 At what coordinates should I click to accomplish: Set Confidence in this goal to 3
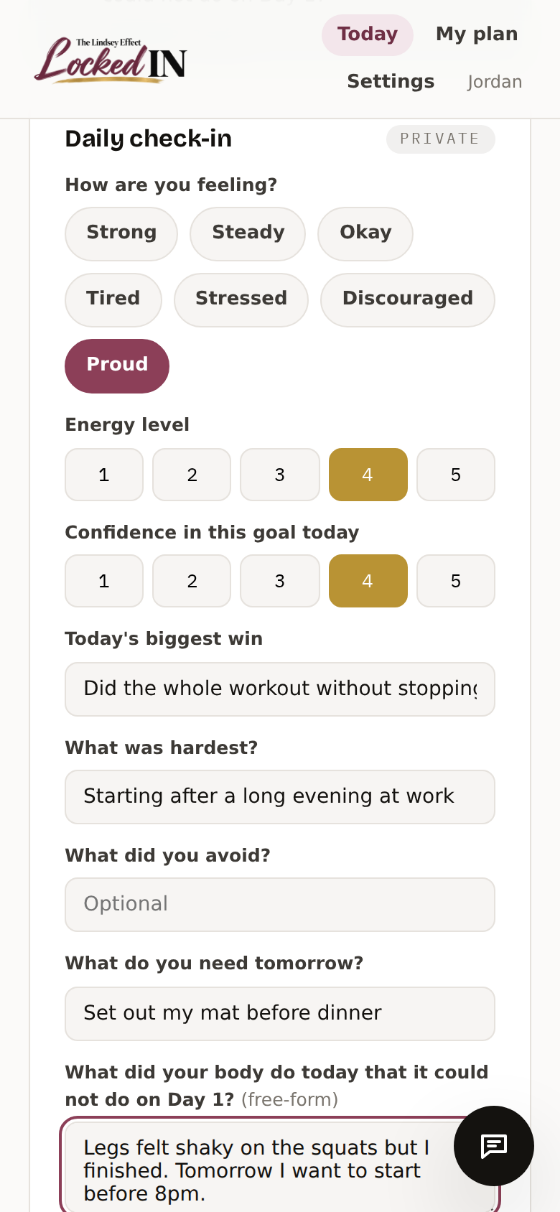pyautogui.click(x=280, y=581)
